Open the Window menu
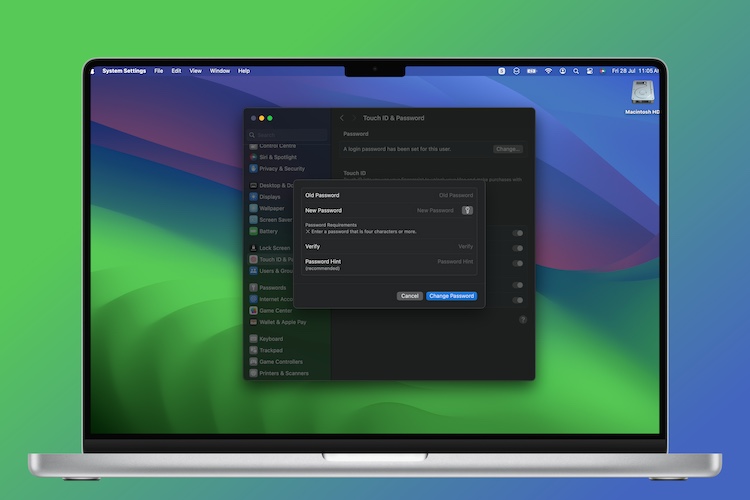Screen dimensions: 750x500 pos(219,71)
